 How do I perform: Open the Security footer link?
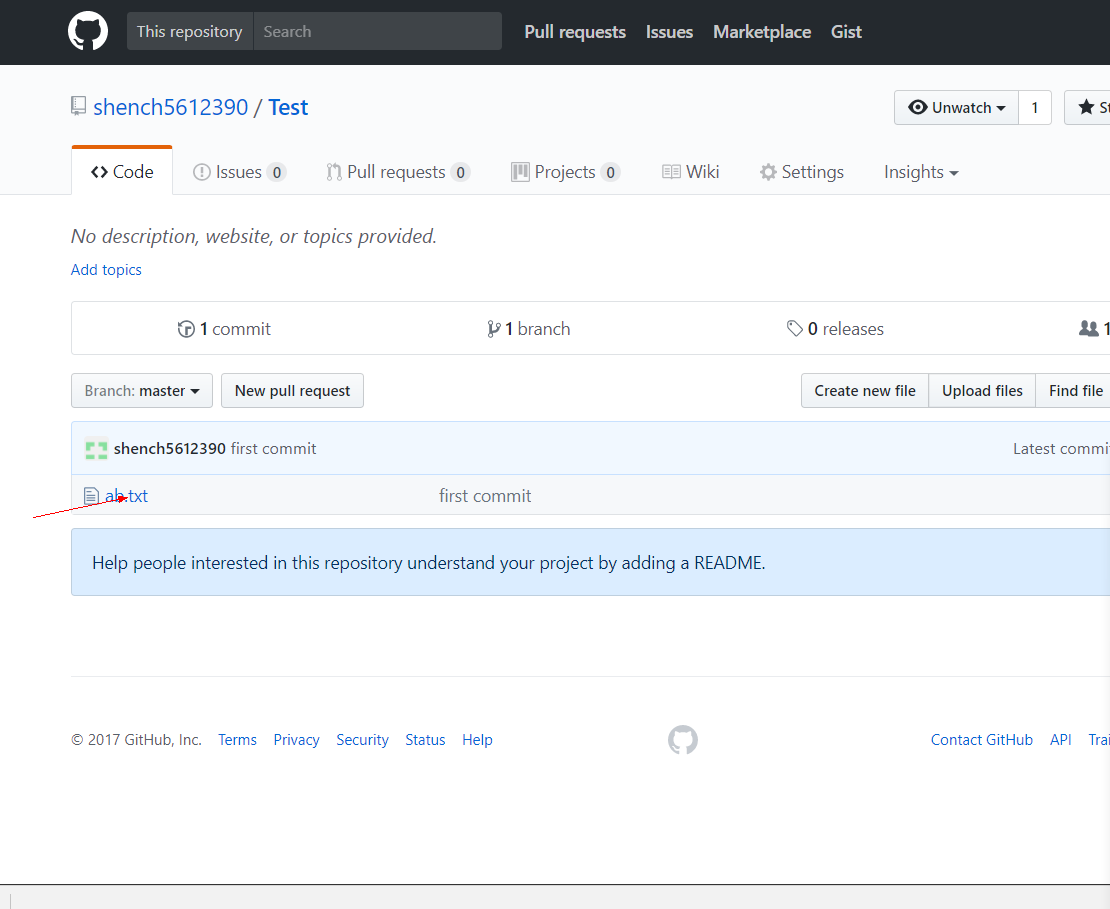point(362,740)
